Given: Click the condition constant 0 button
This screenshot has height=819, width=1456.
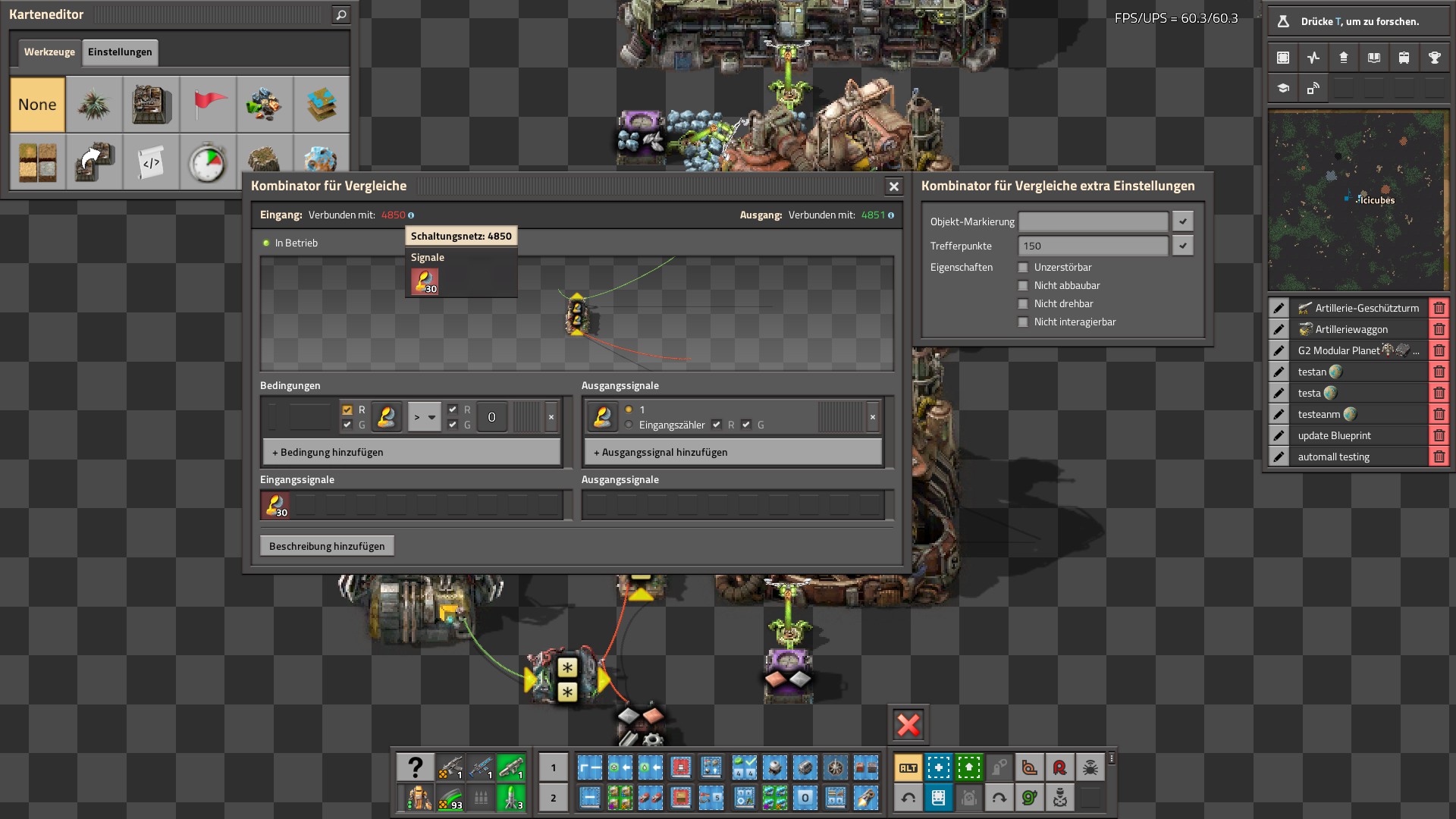Looking at the screenshot, I should (x=491, y=417).
